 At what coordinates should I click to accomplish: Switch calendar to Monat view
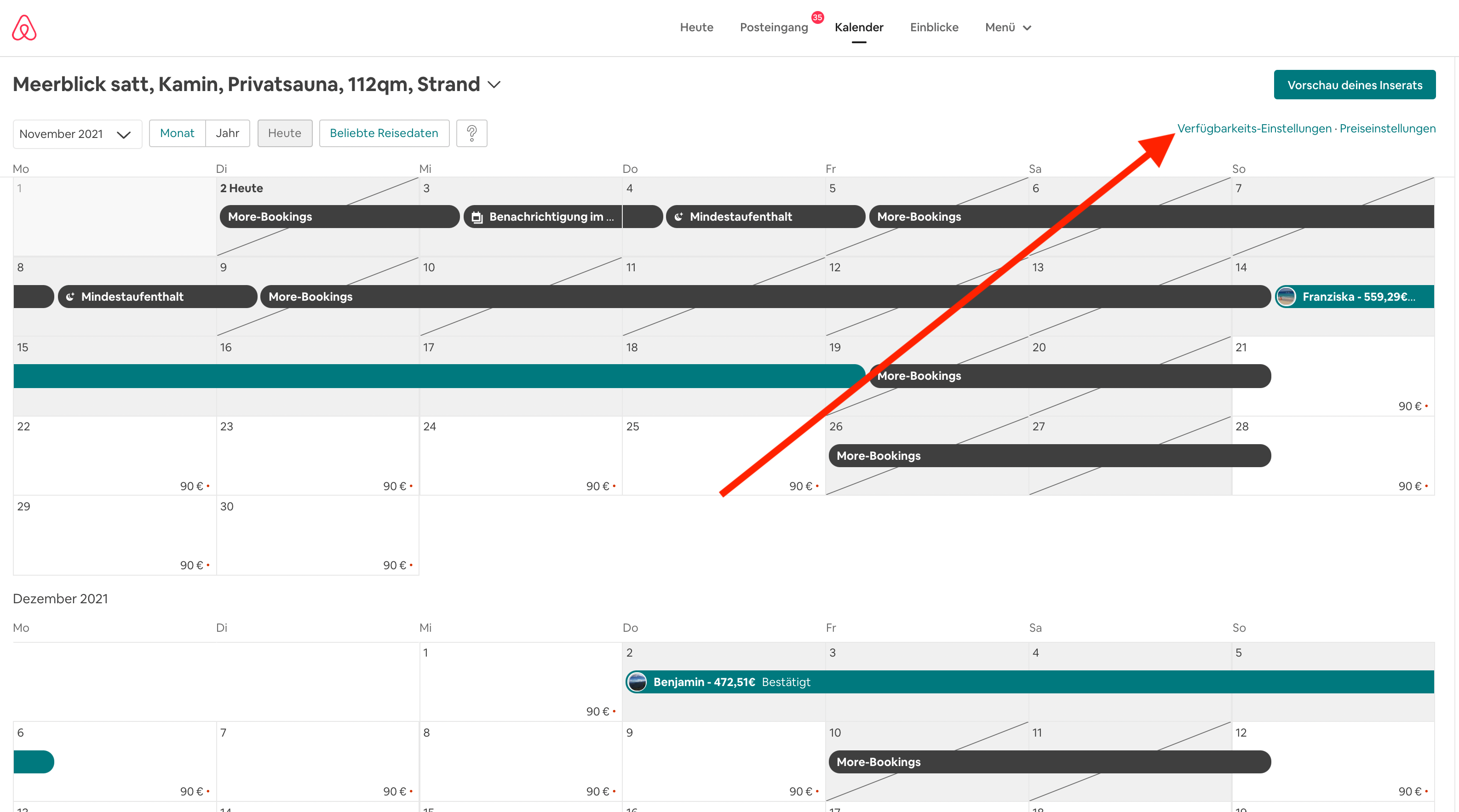177,133
